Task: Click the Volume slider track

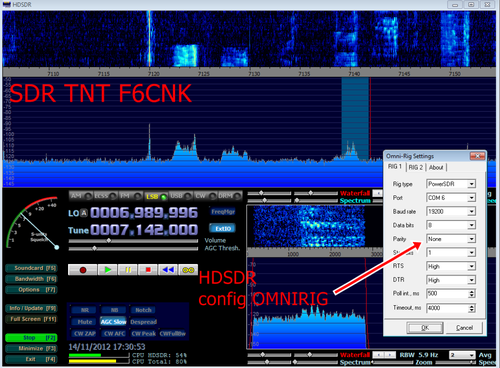Action: tap(133, 241)
